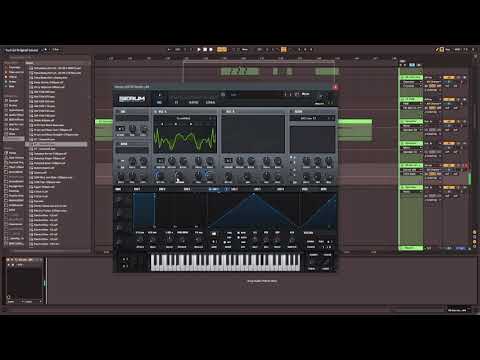Toggle the FILTER enable switch

[292, 111]
